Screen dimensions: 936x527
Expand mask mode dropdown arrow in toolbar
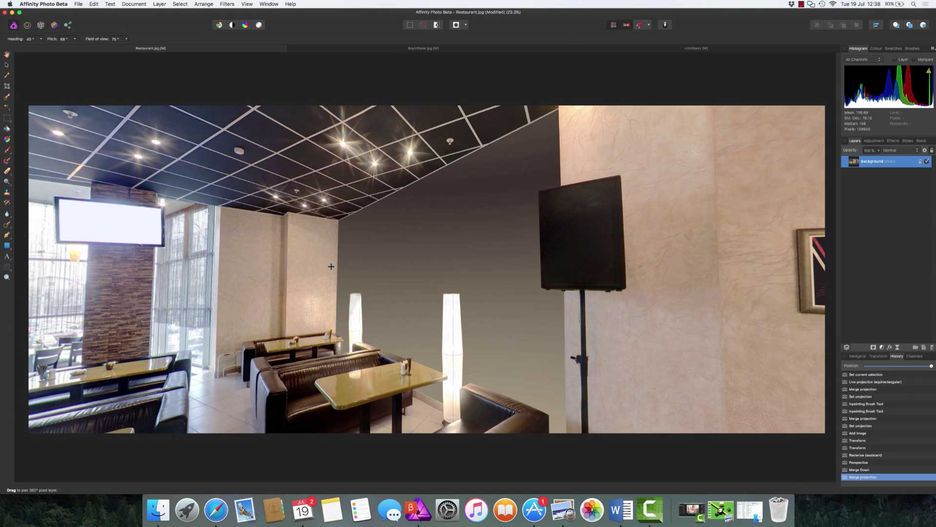point(466,25)
